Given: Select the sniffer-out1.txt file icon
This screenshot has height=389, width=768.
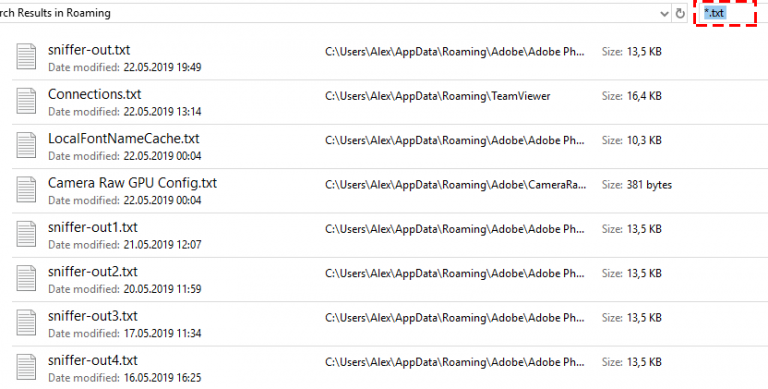Looking at the screenshot, I should tap(26, 234).
